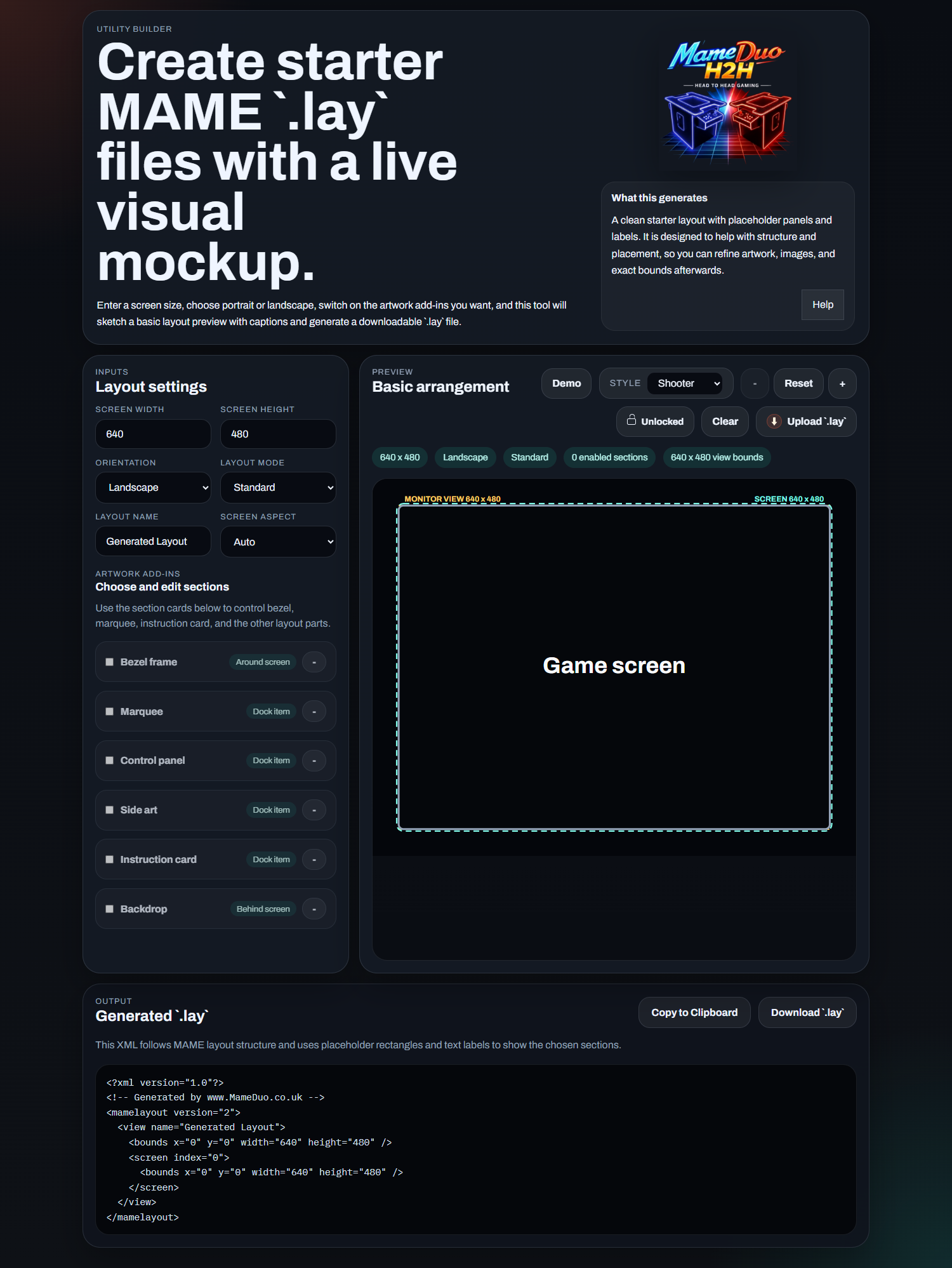Click the SCREEN 640 x 480 label
Viewport: 952px width, 1268px height.
coord(789,499)
